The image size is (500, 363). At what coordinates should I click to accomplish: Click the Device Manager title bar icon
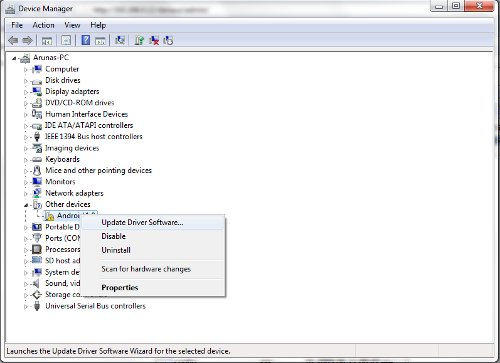click(10, 9)
